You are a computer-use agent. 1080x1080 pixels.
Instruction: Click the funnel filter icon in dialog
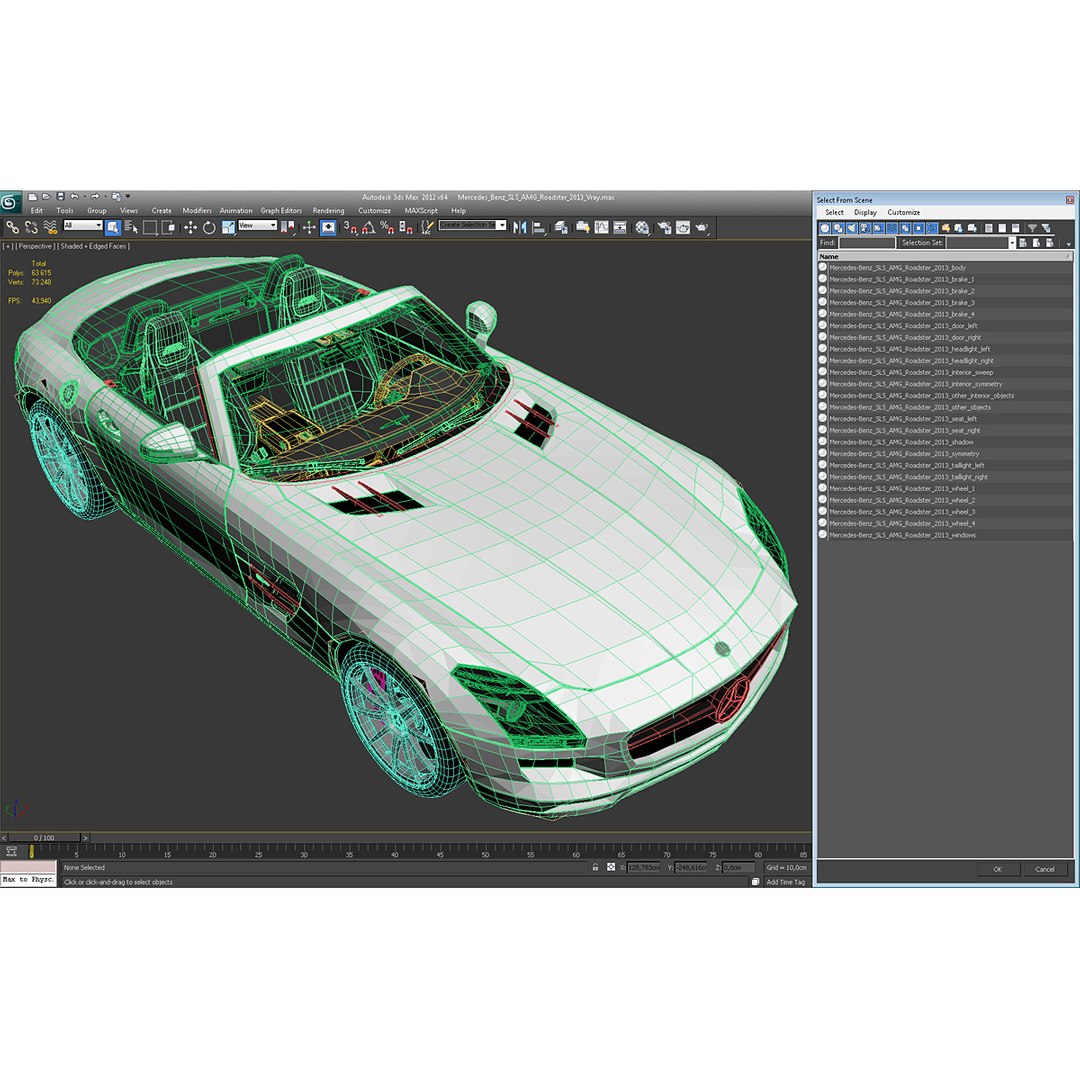tap(1032, 228)
